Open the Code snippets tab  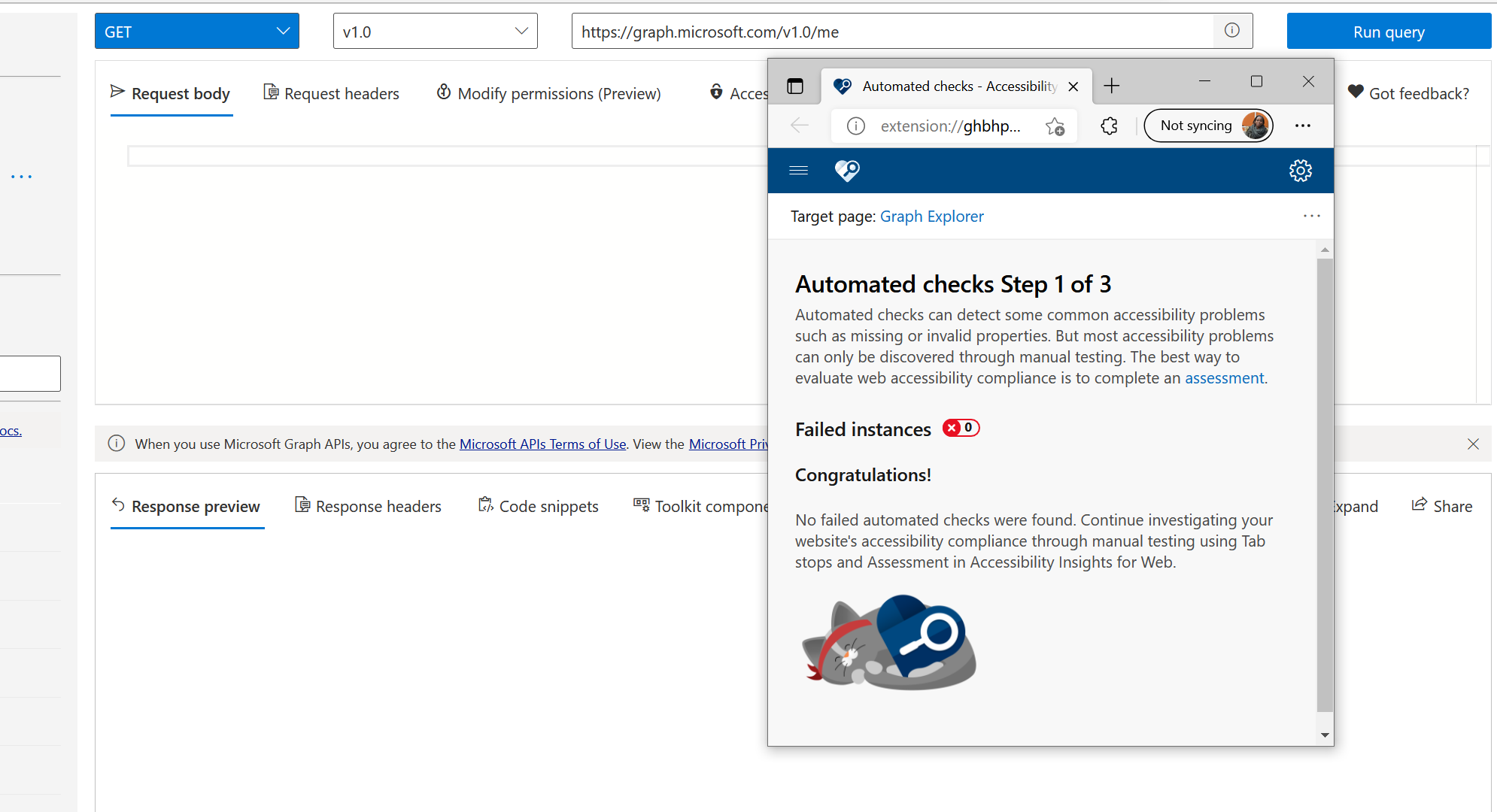coord(539,506)
